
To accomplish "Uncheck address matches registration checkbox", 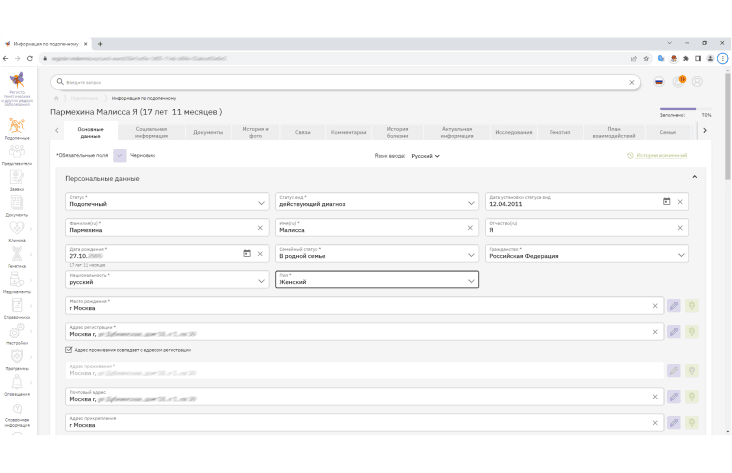I will pos(69,350).
